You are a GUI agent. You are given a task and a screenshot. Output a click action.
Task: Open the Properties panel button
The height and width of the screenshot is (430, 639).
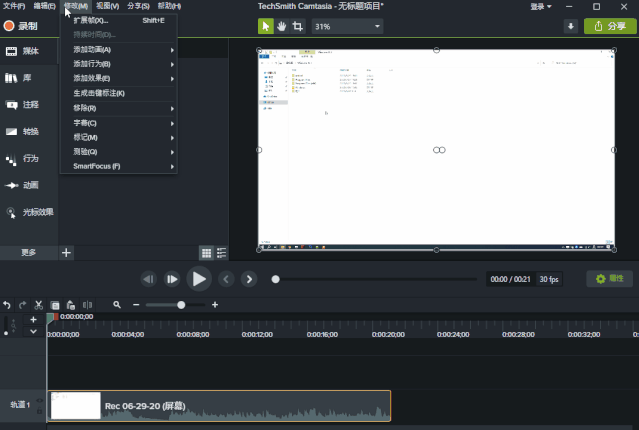click(x=610, y=279)
